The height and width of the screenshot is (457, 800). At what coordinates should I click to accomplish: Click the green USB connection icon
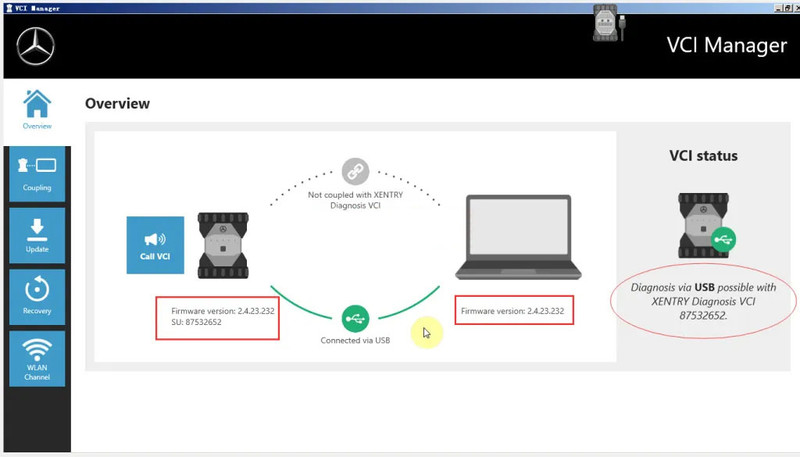pos(355,319)
